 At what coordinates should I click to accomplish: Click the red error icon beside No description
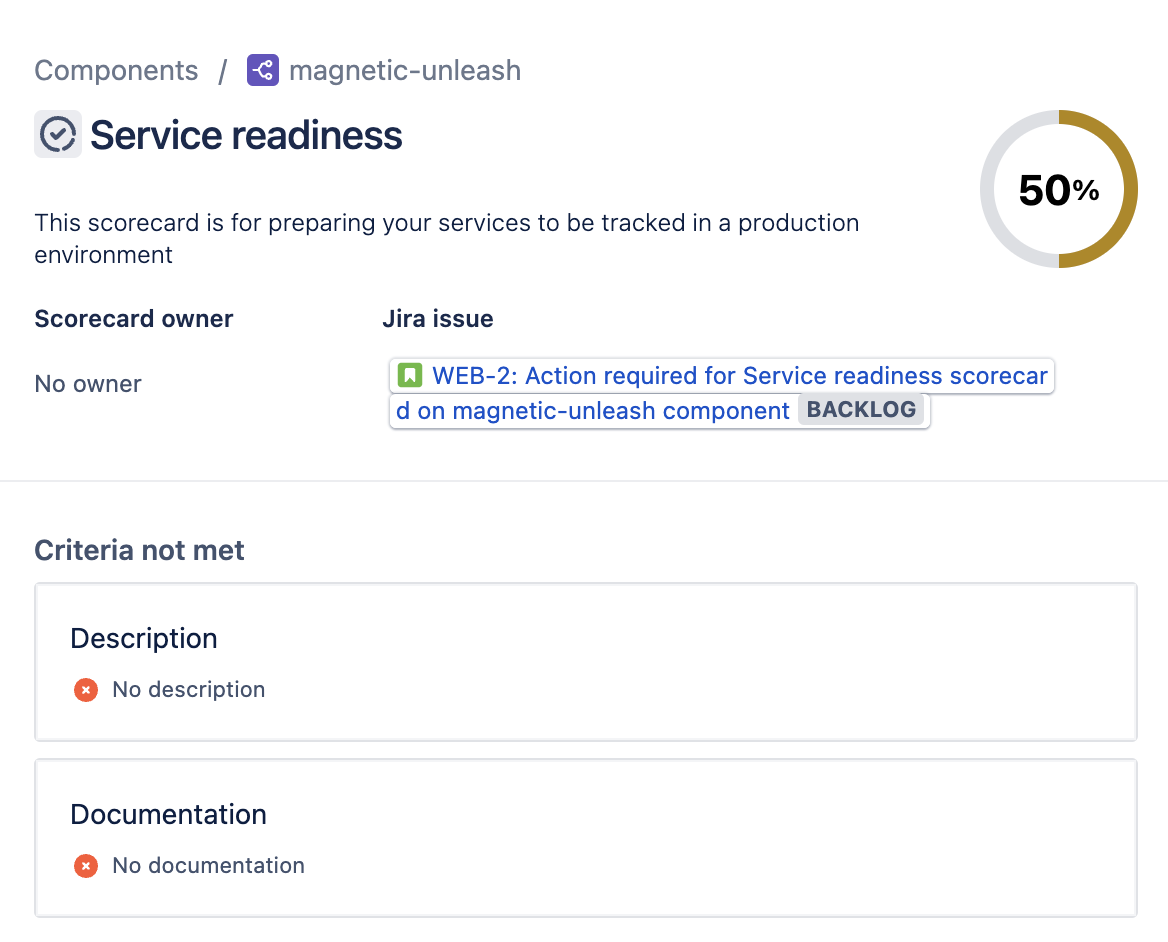[x=85, y=690]
